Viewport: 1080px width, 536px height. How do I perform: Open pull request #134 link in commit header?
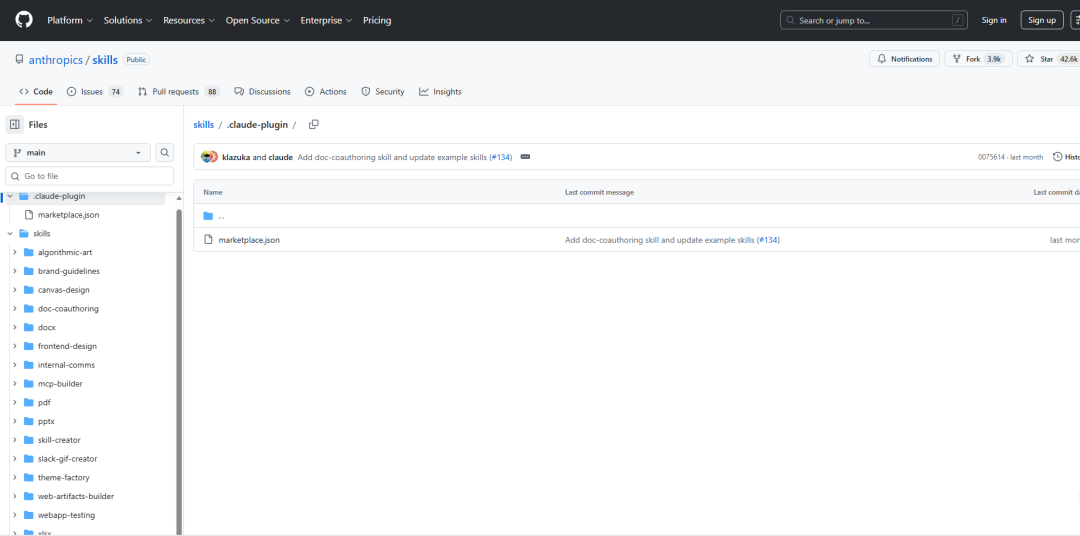[x=501, y=157]
